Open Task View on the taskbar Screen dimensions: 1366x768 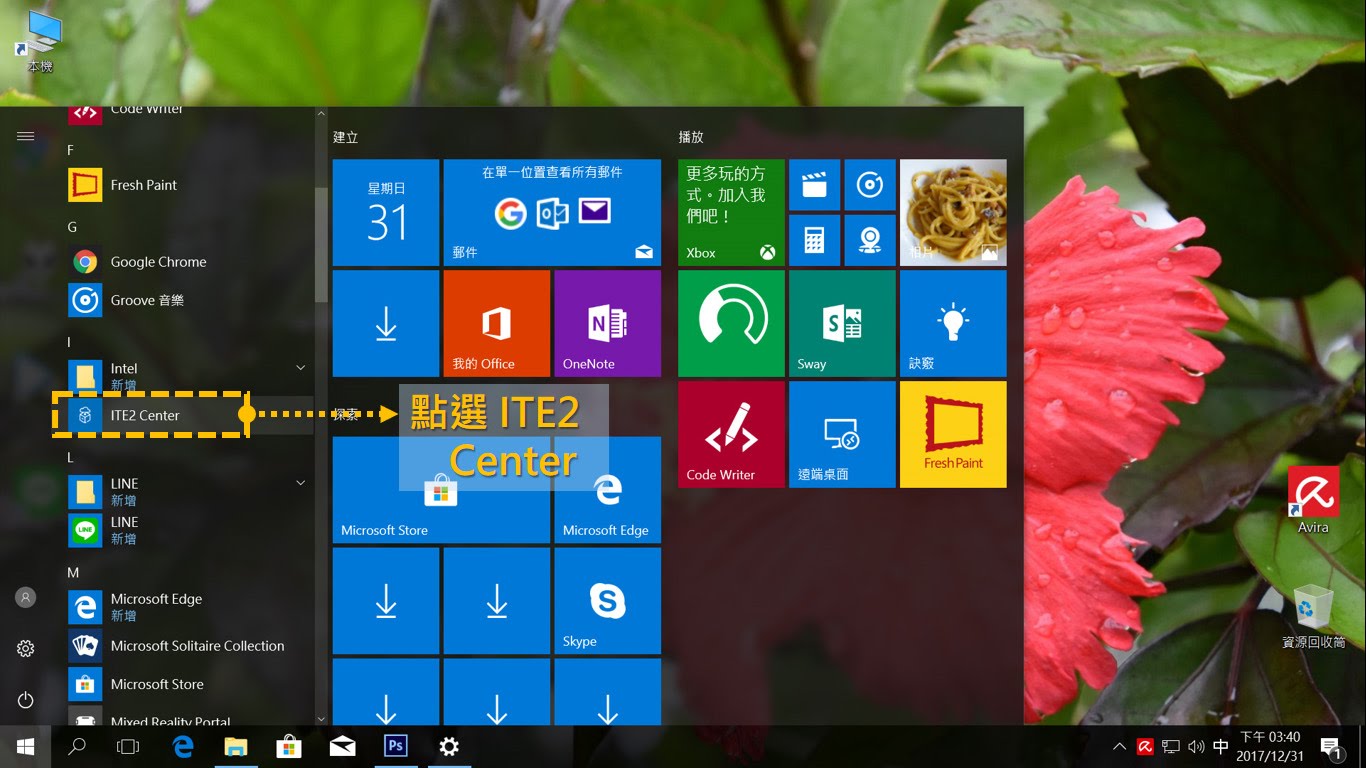click(x=128, y=747)
